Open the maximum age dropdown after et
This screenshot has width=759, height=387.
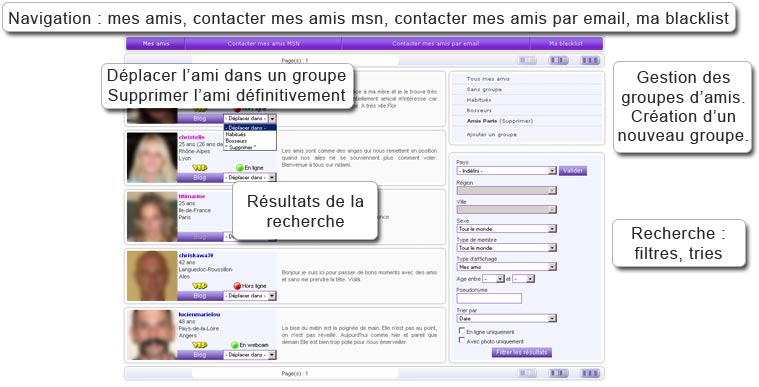pyautogui.click(x=523, y=279)
